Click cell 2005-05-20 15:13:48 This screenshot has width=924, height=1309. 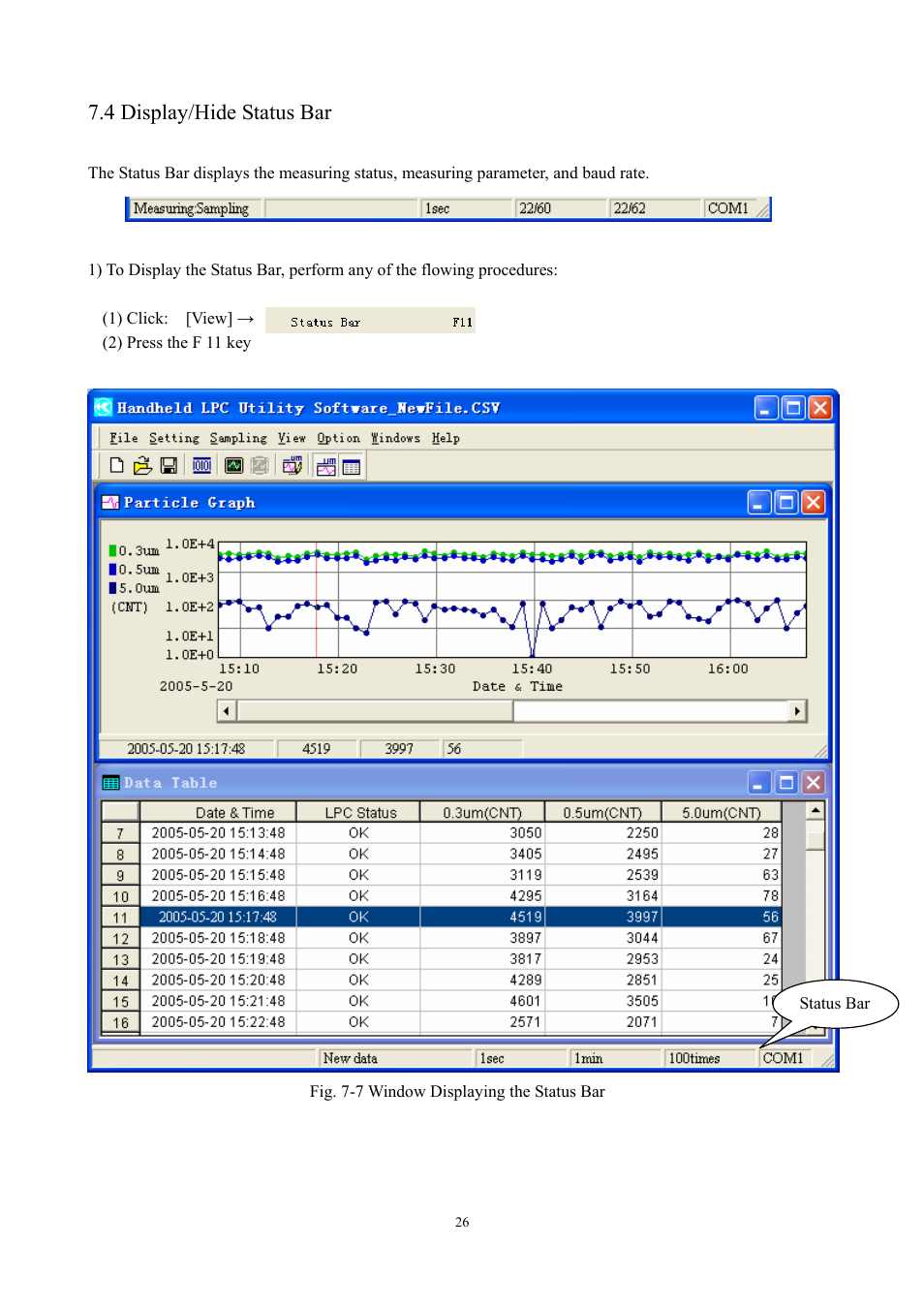pyautogui.click(x=218, y=832)
